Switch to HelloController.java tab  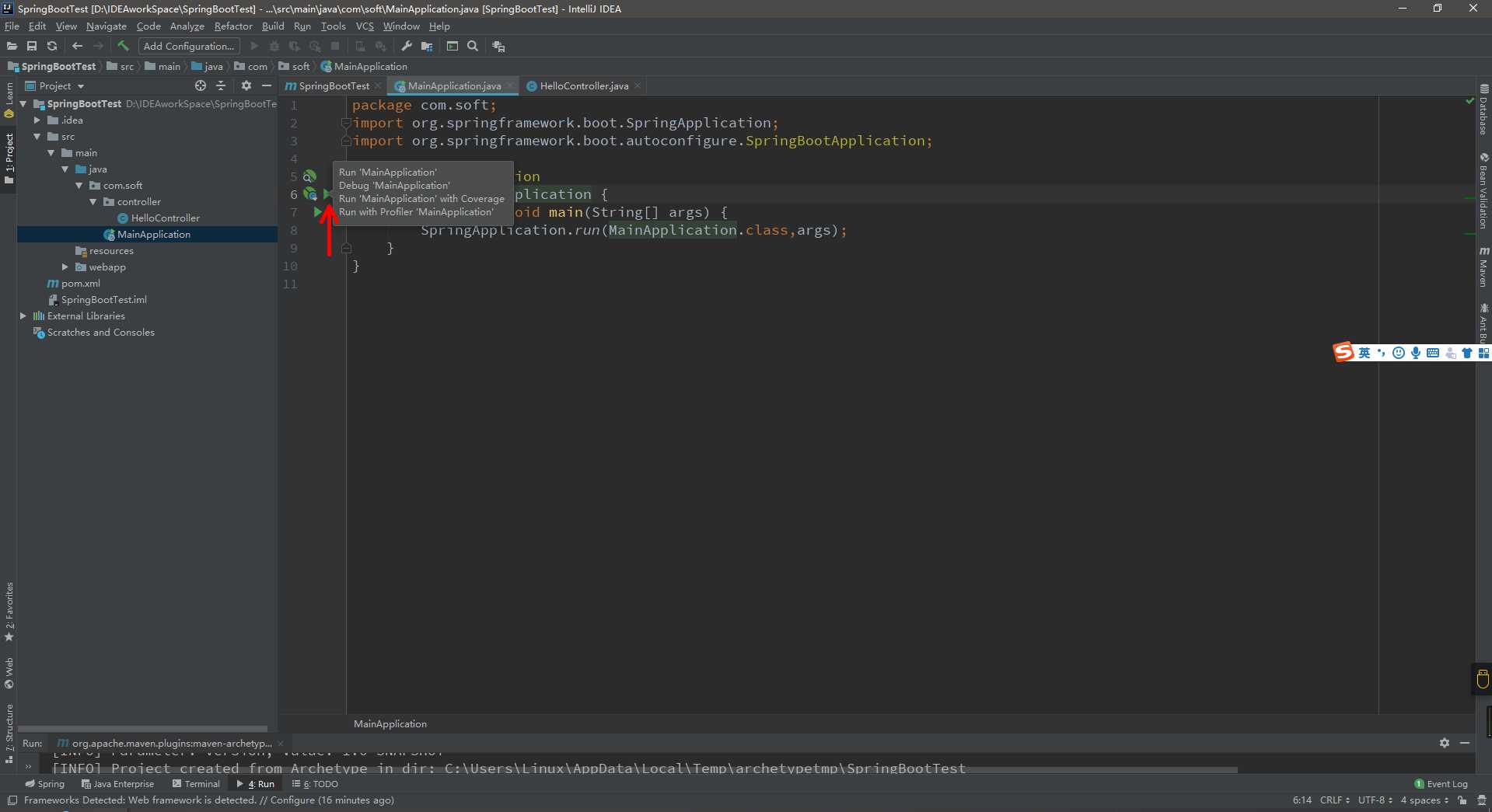click(585, 86)
